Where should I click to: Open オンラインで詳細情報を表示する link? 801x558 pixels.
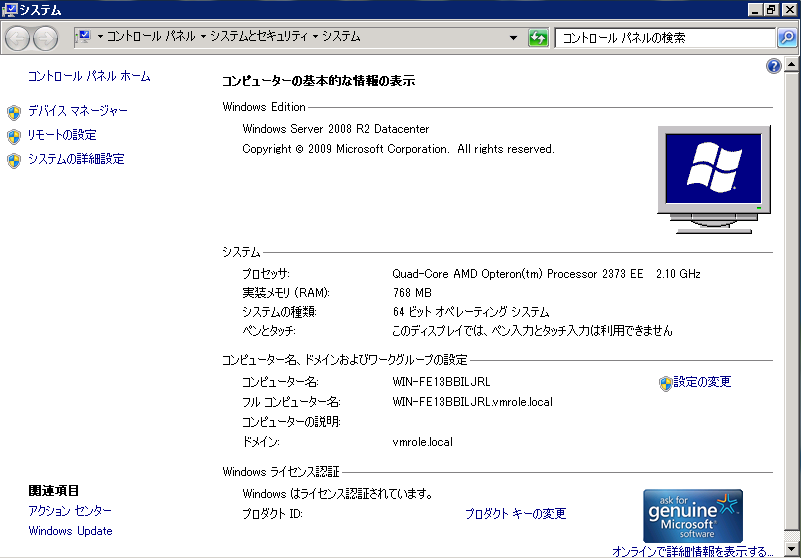pos(692,551)
